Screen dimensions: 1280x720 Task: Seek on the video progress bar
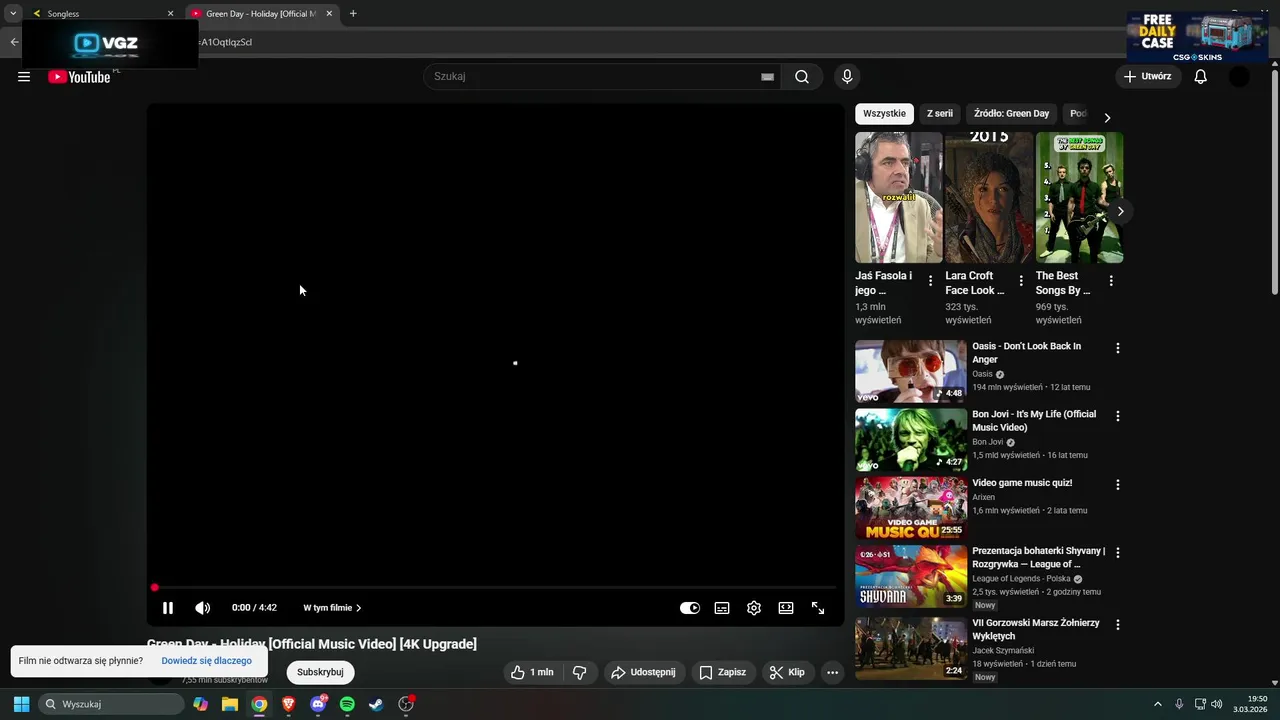pyautogui.click(x=495, y=588)
